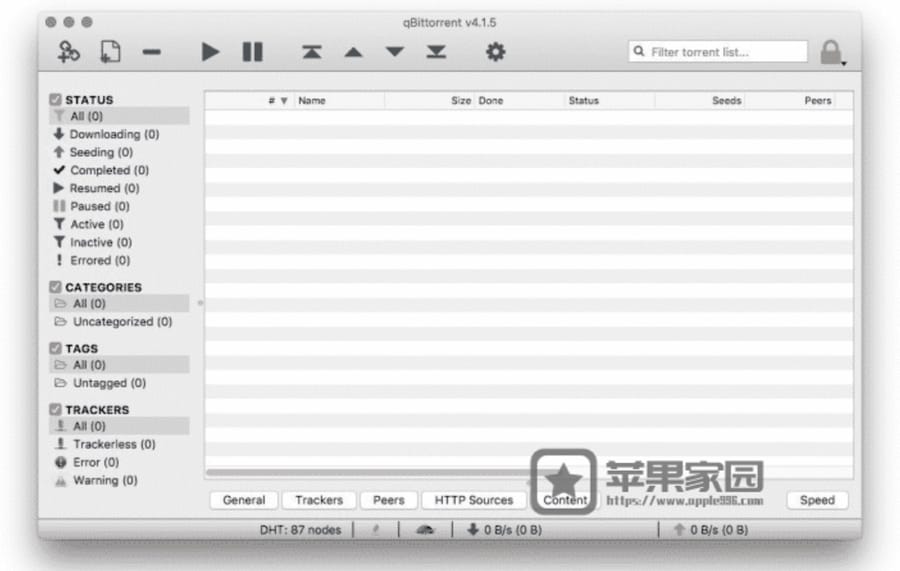Select All (0) under TAGS

(x=119, y=365)
